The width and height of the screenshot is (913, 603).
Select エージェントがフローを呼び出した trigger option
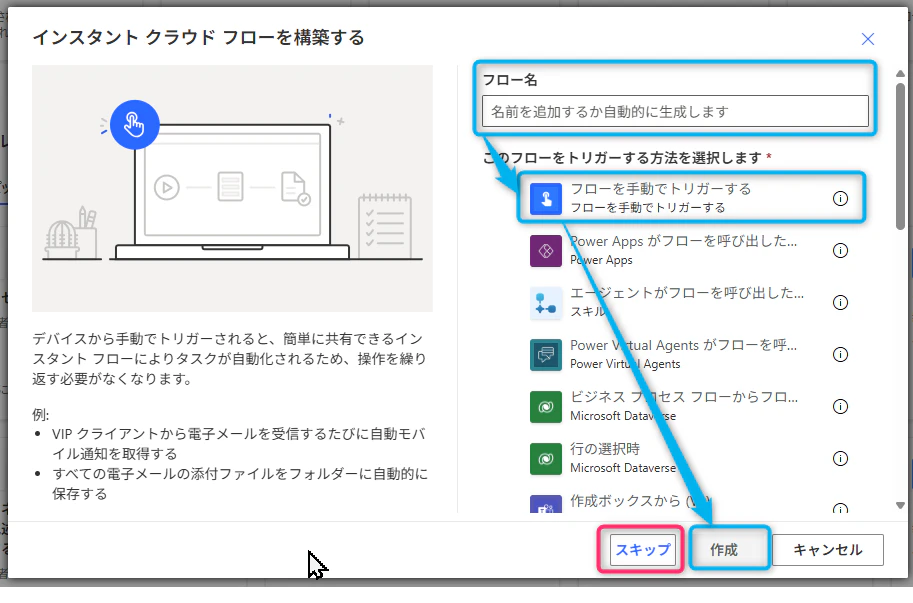pyautogui.click(x=691, y=303)
